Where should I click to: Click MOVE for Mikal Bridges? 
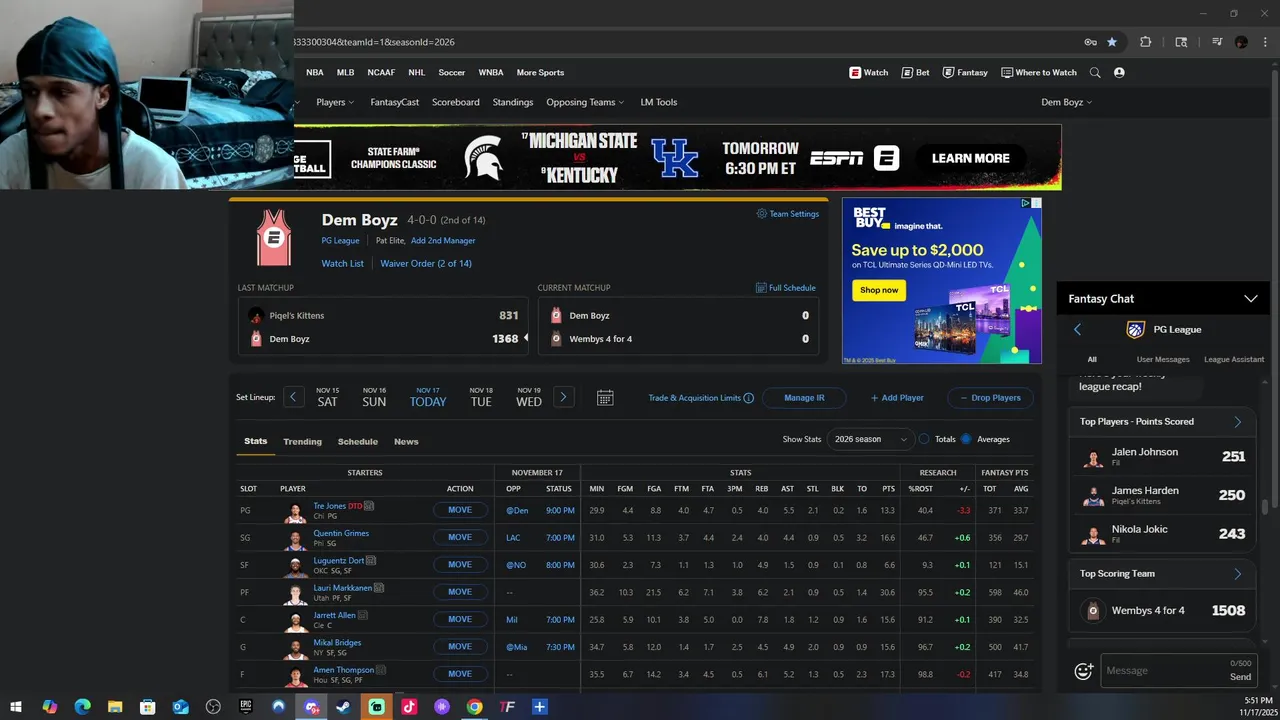click(x=460, y=646)
